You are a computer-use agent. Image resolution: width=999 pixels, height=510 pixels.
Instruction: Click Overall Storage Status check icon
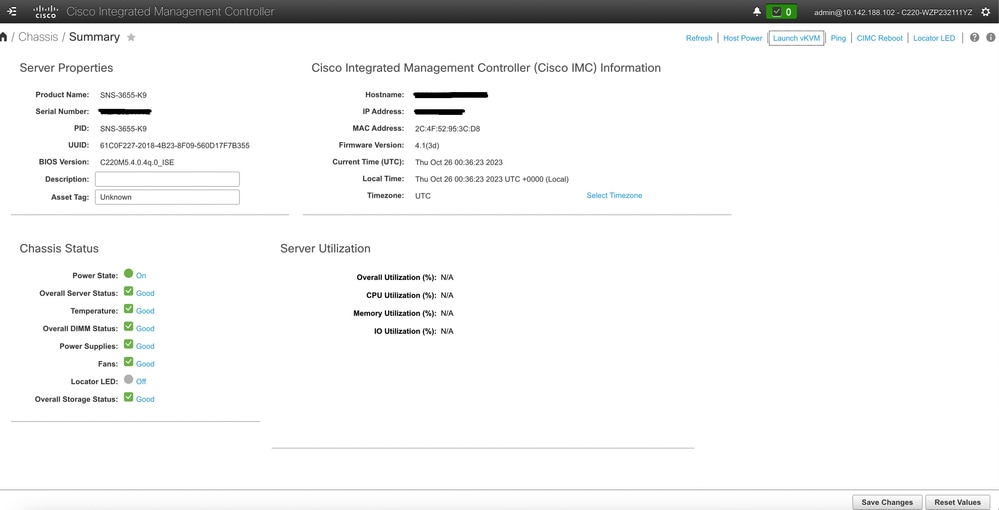click(x=129, y=397)
